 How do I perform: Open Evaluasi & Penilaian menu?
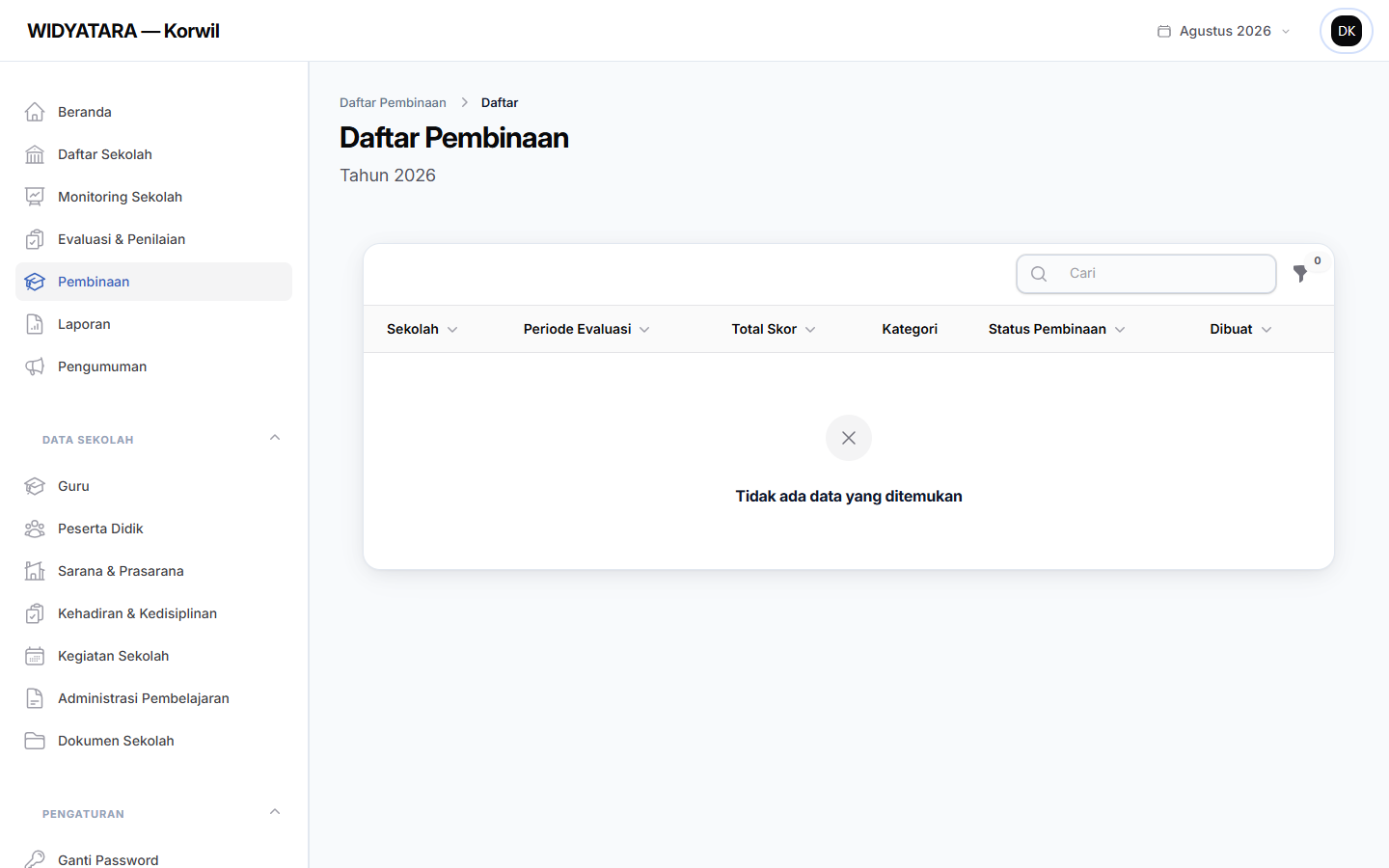pos(153,239)
